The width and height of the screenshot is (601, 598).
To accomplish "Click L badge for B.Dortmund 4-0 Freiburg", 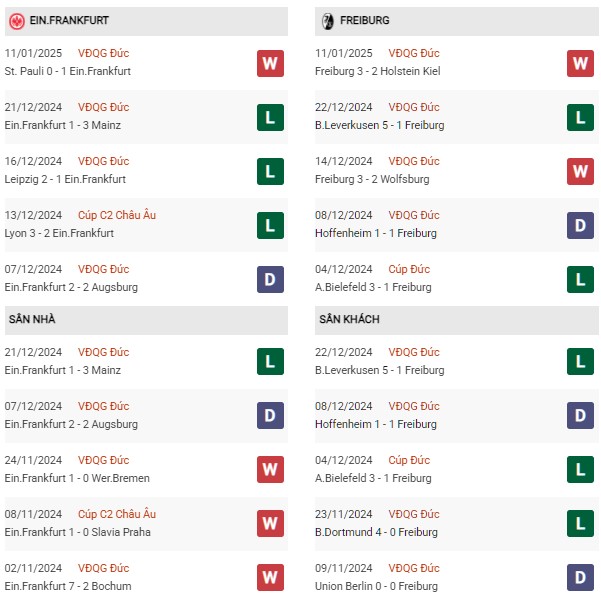I will coord(580,523).
